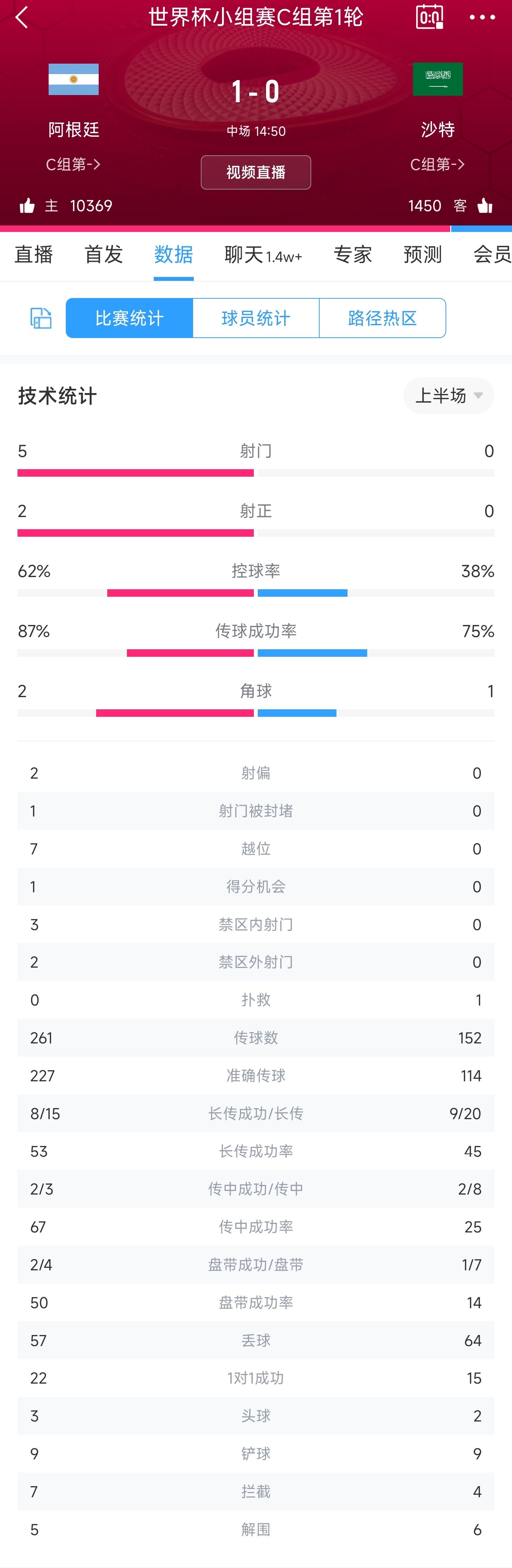Tap the Argentina flag icon

tap(74, 79)
